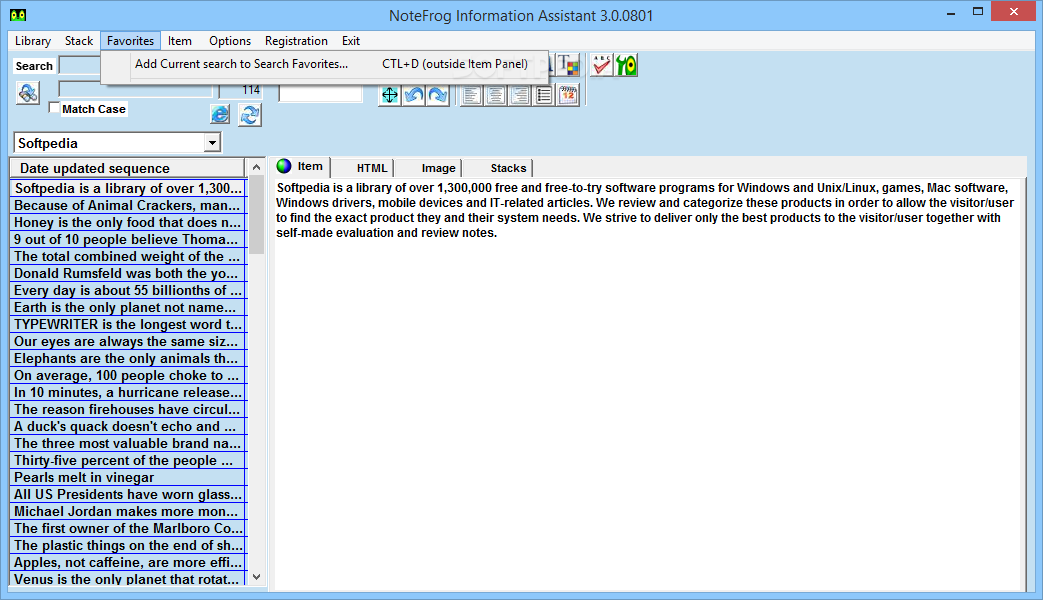Select note 'Venus is the only planet that rotat...'
This screenshot has width=1043, height=600.
(x=128, y=579)
